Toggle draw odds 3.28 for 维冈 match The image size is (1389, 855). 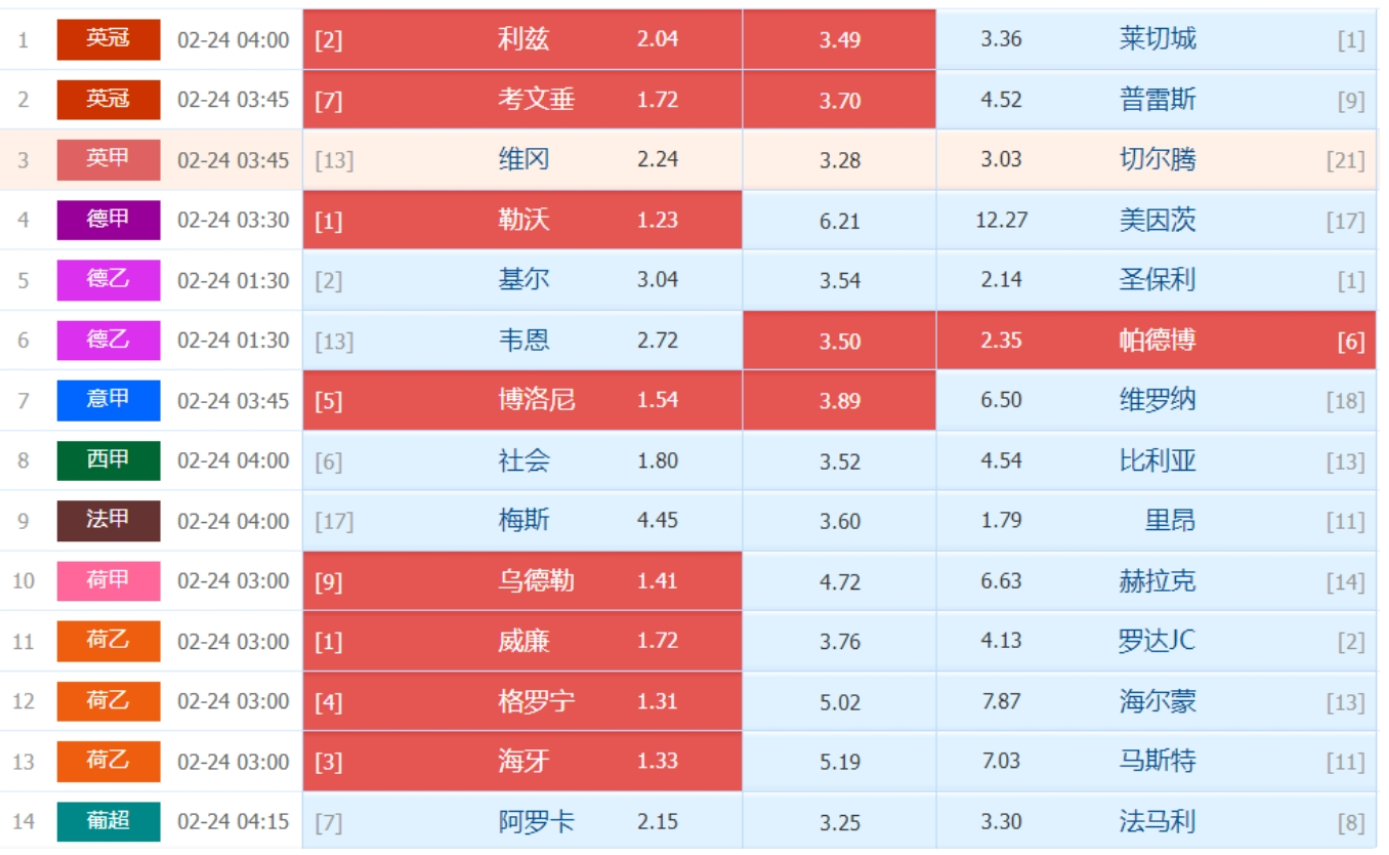click(840, 160)
